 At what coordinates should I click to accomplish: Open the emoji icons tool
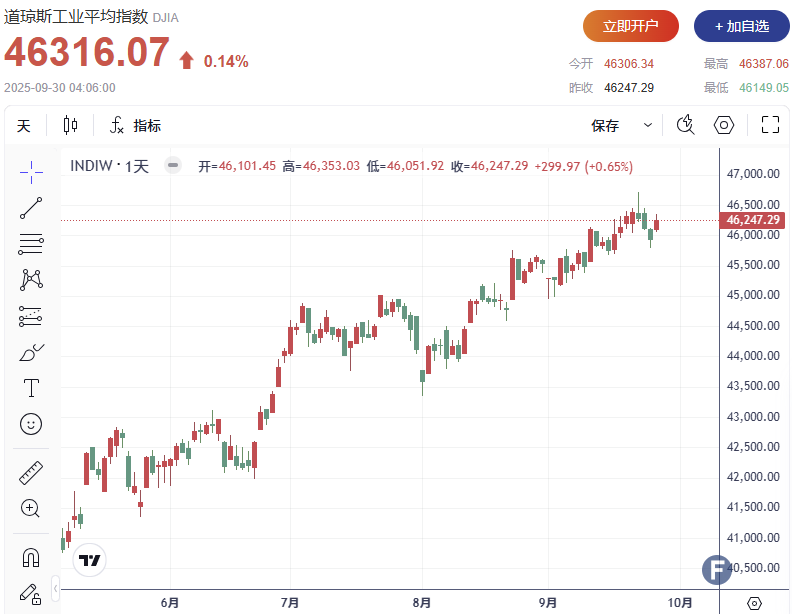31,424
